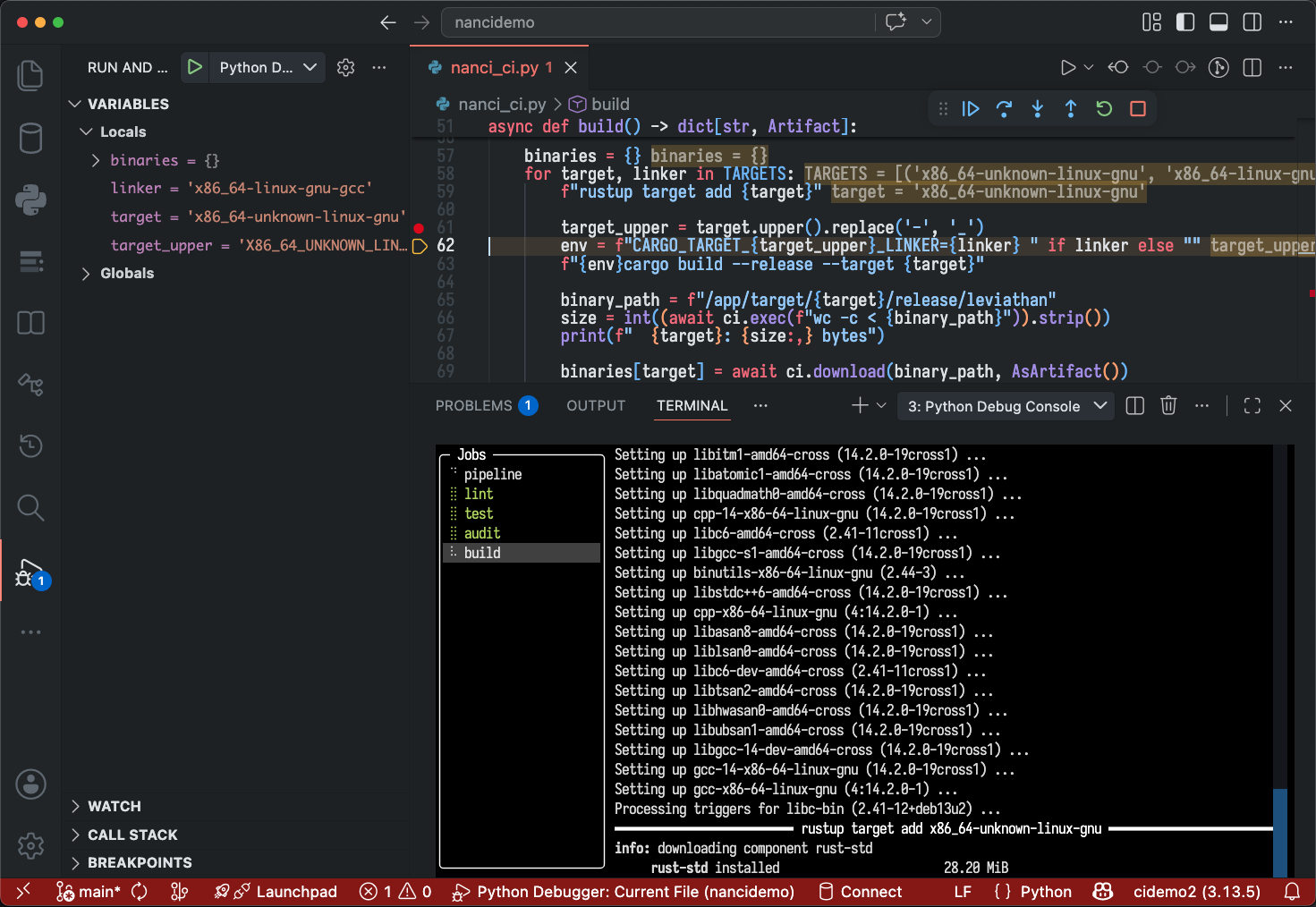Select the cidemo2 (3.13.5) interpreter item
Viewport: 1316px width, 907px height.
point(1196,892)
